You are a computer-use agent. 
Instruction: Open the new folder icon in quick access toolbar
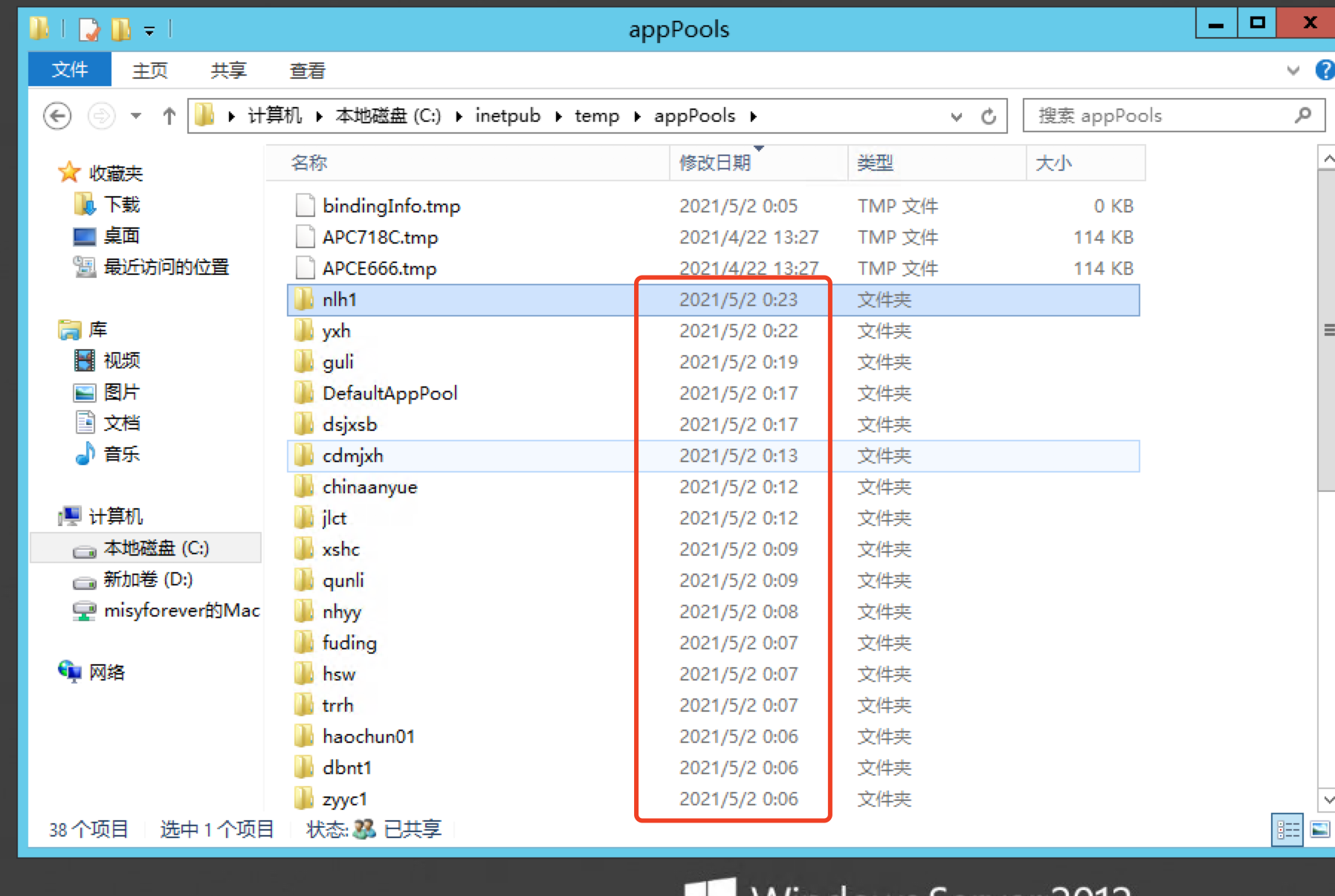click(x=119, y=28)
